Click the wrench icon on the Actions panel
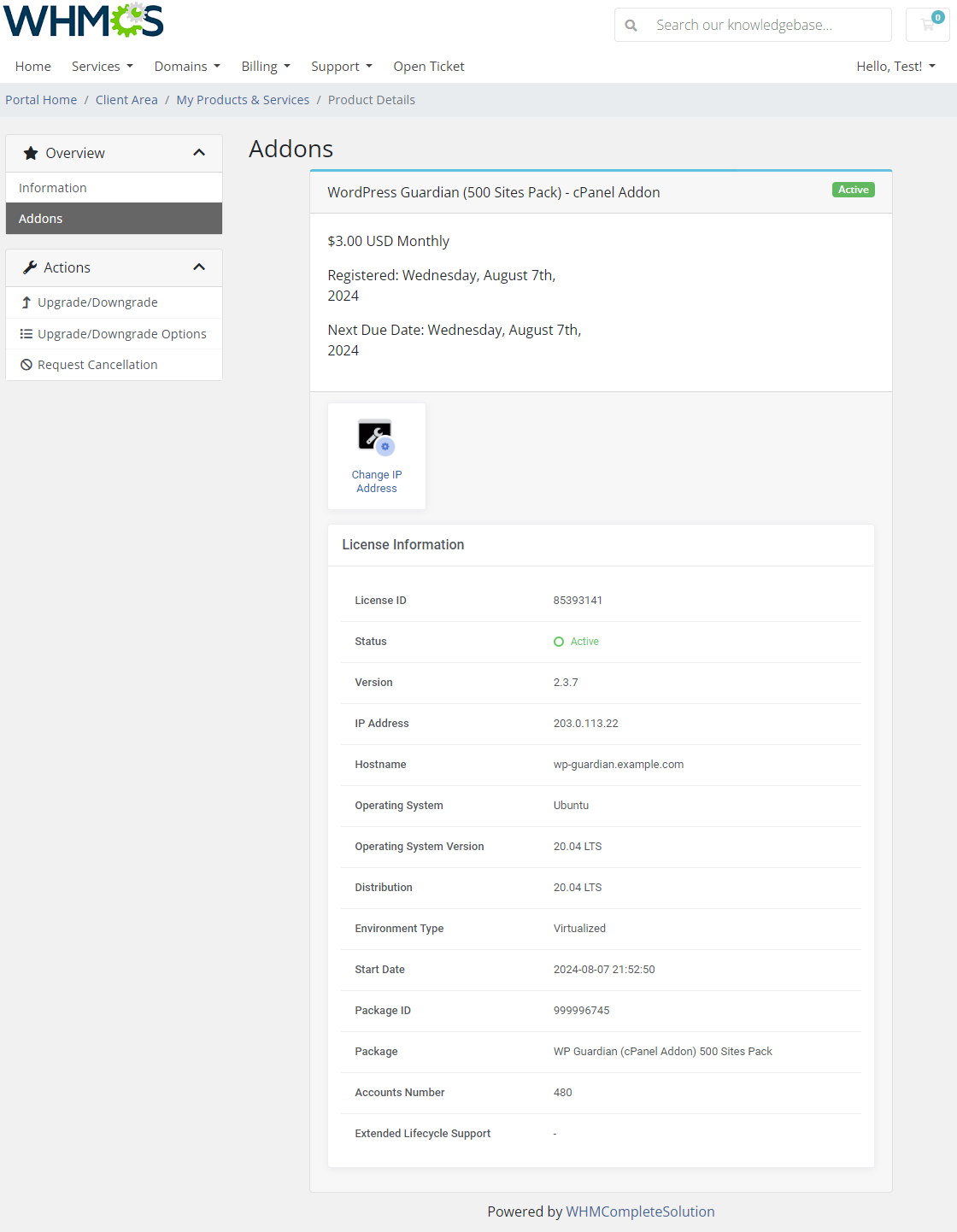957x1232 pixels. pos(30,267)
